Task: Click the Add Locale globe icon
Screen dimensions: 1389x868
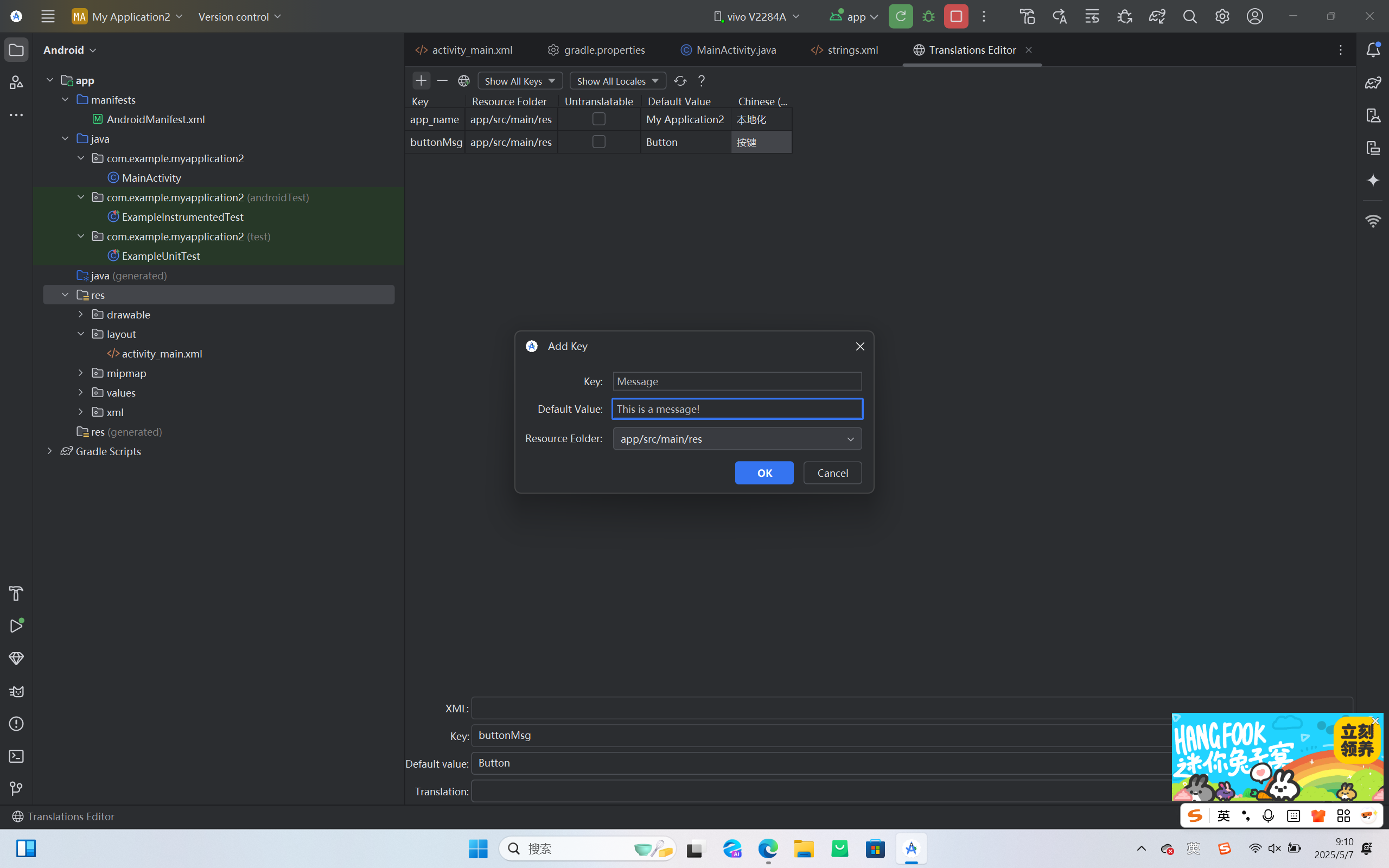Action: click(x=464, y=80)
